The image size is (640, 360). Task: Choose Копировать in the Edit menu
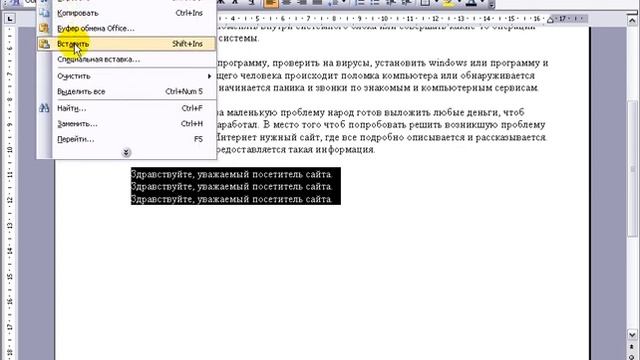pos(127,13)
